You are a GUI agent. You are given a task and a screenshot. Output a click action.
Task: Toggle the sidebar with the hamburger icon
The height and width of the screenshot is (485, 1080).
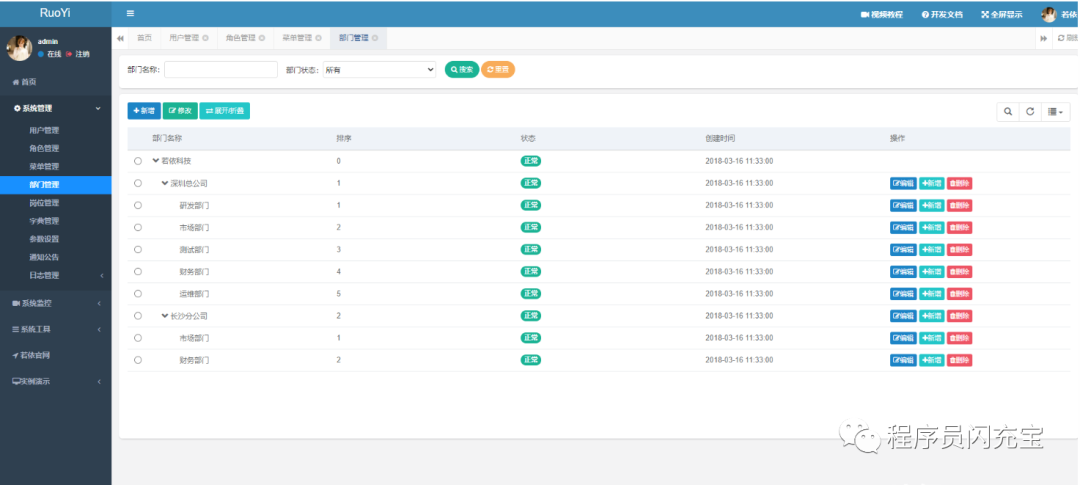[x=130, y=14]
